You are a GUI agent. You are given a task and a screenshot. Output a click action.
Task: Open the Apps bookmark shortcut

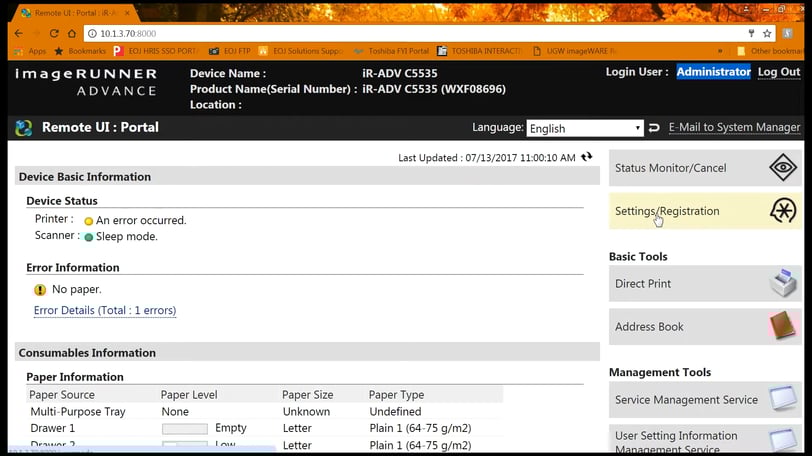[31, 51]
